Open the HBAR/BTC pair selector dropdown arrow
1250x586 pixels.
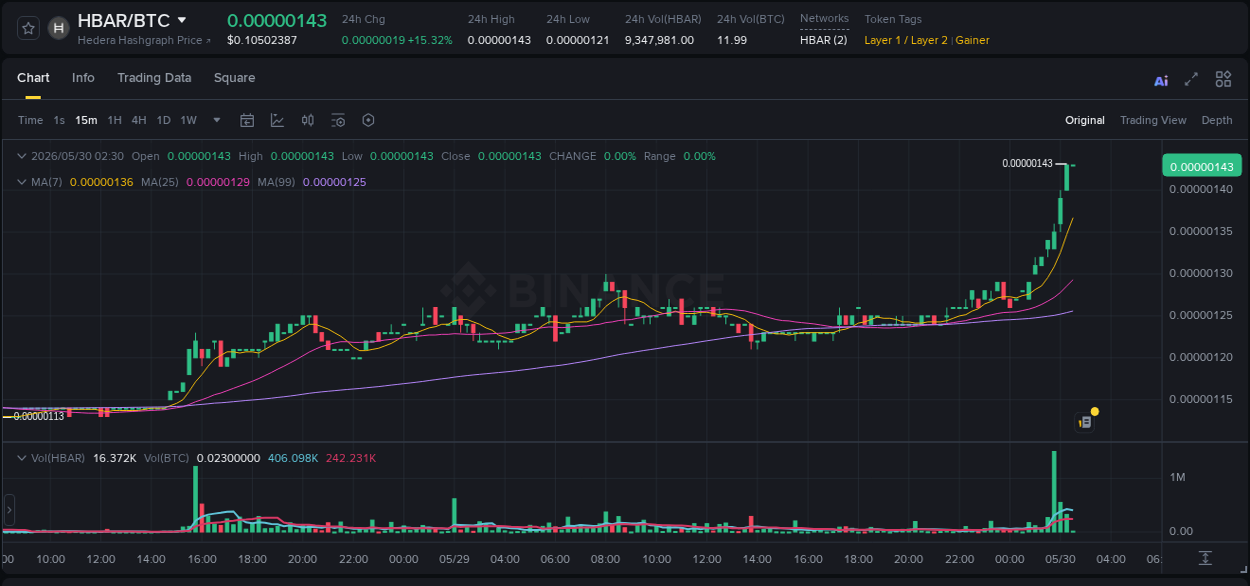[181, 20]
